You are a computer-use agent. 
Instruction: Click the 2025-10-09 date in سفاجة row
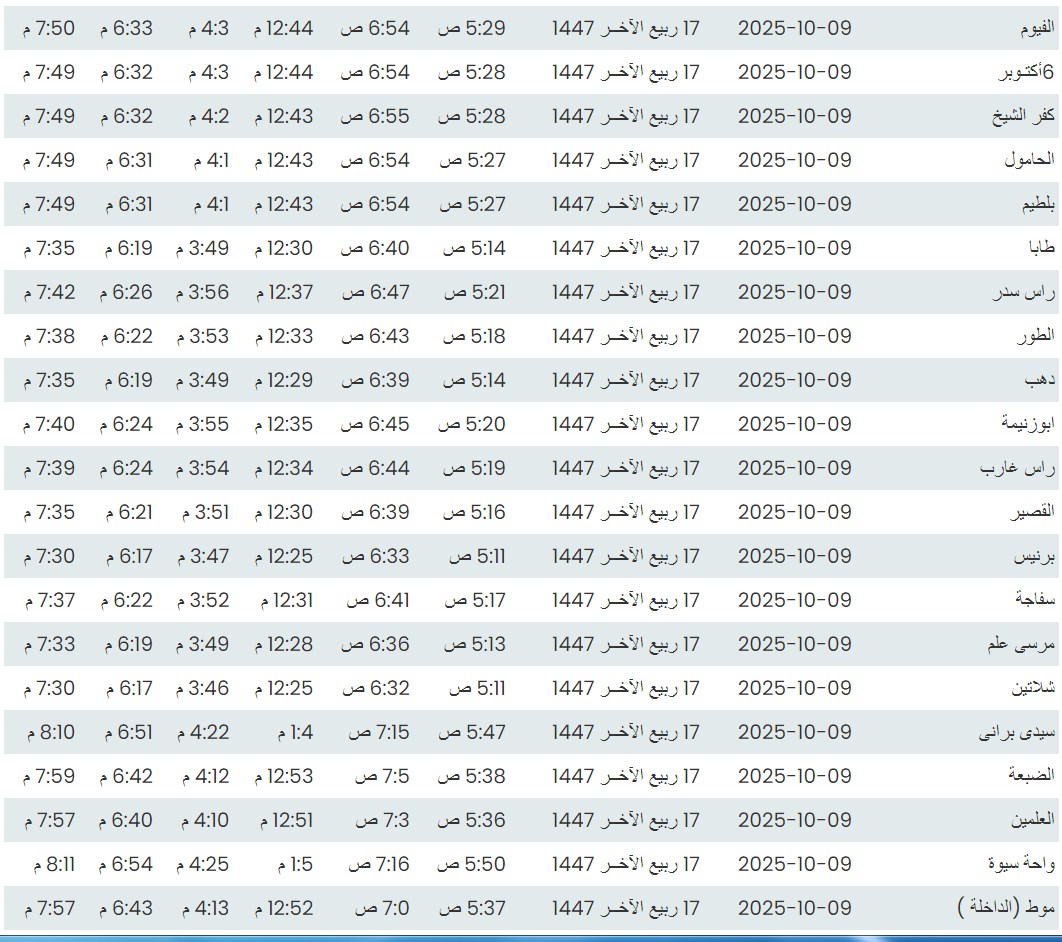795,600
